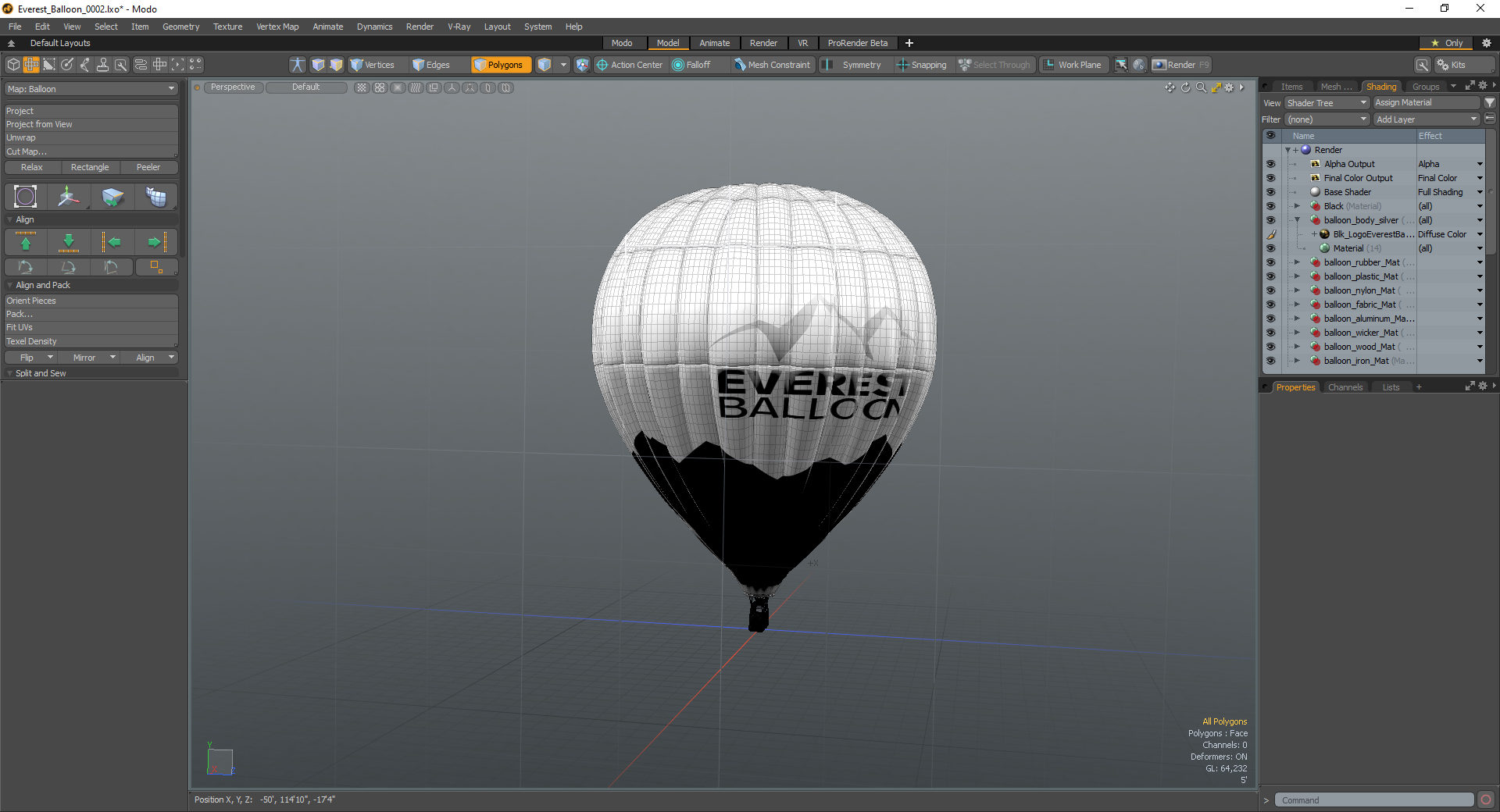Image resolution: width=1500 pixels, height=812 pixels.
Task: Click the record circle icon beside Command
Action: pyautogui.click(x=1486, y=800)
